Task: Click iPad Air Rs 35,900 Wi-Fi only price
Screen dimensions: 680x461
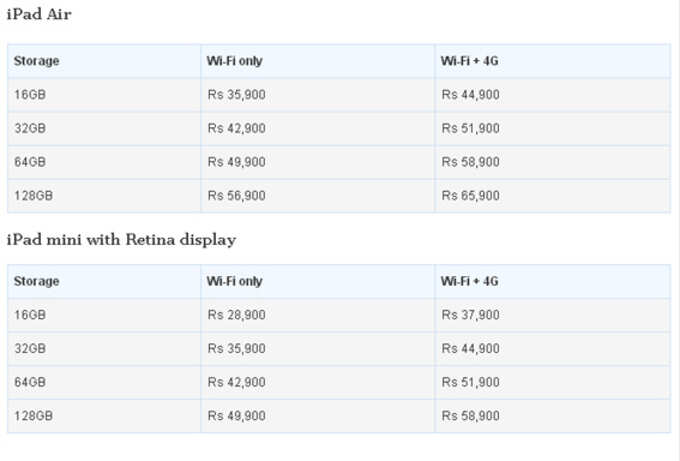Action: [237, 95]
